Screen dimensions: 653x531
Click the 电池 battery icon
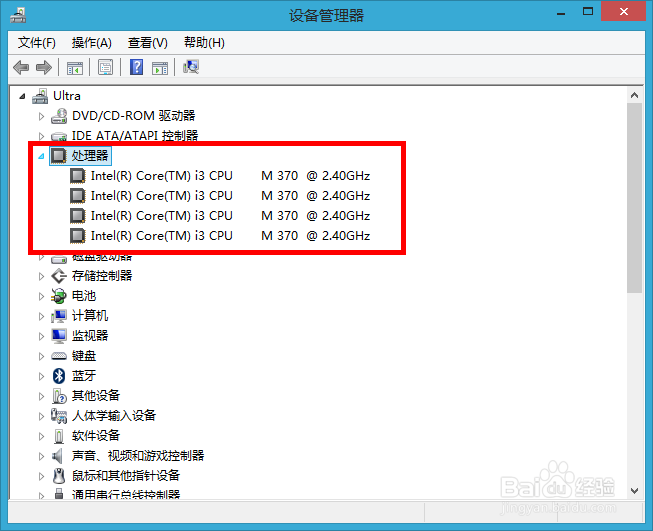click(59, 296)
